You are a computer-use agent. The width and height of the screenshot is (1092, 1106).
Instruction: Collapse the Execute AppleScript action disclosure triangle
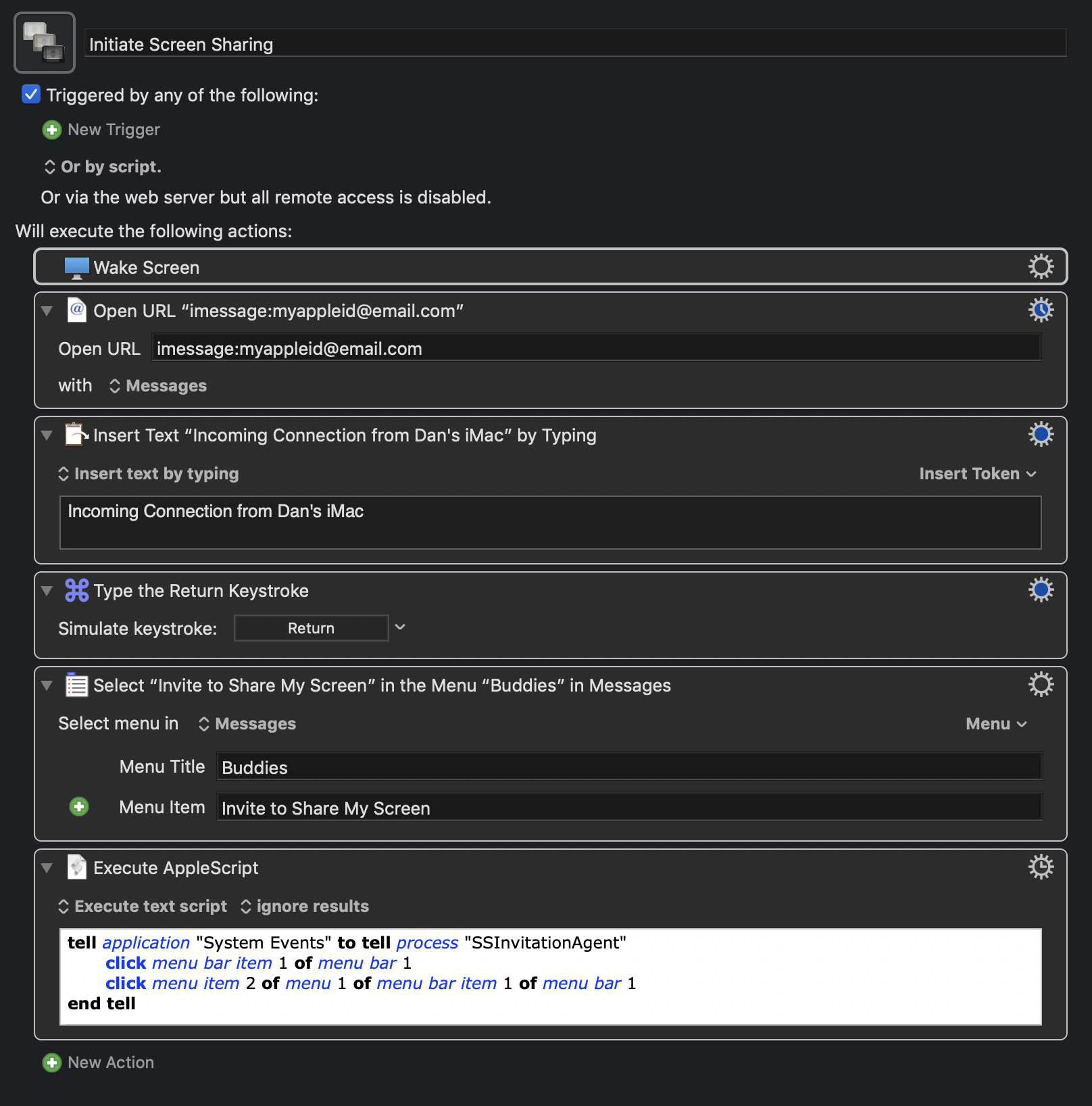coord(47,868)
